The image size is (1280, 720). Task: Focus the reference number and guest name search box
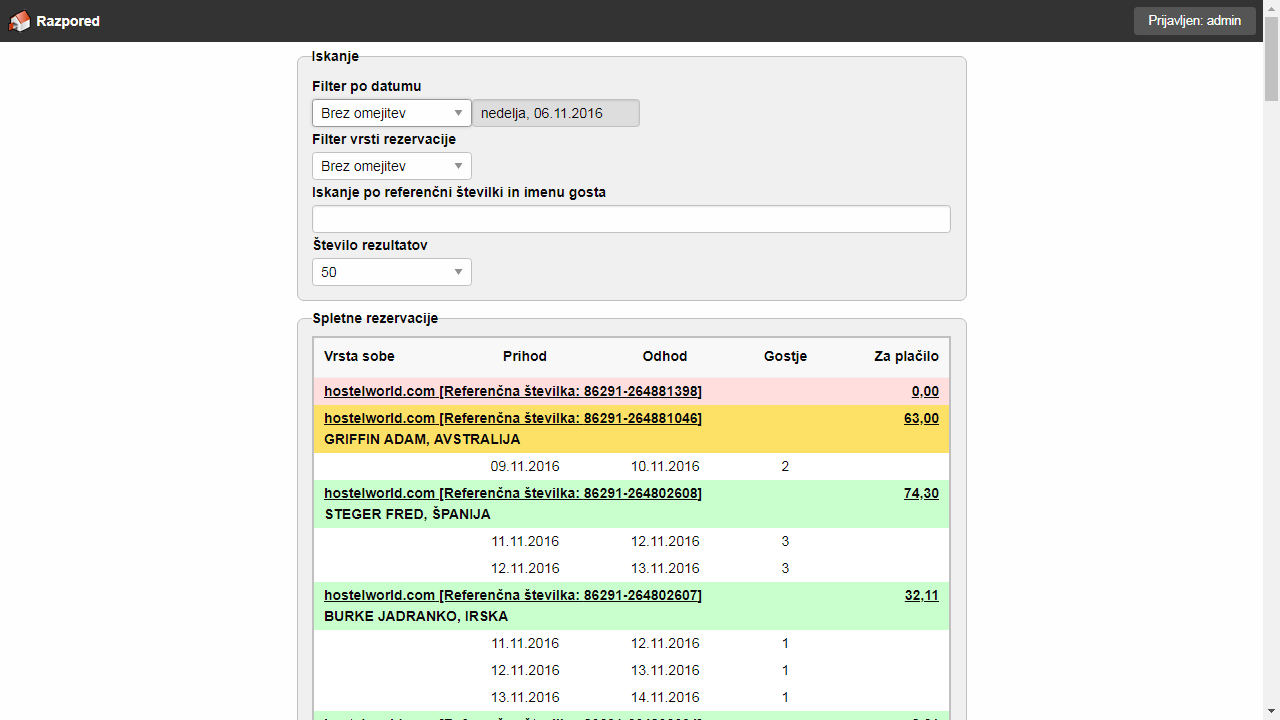pyautogui.click(x=631, y=219)
